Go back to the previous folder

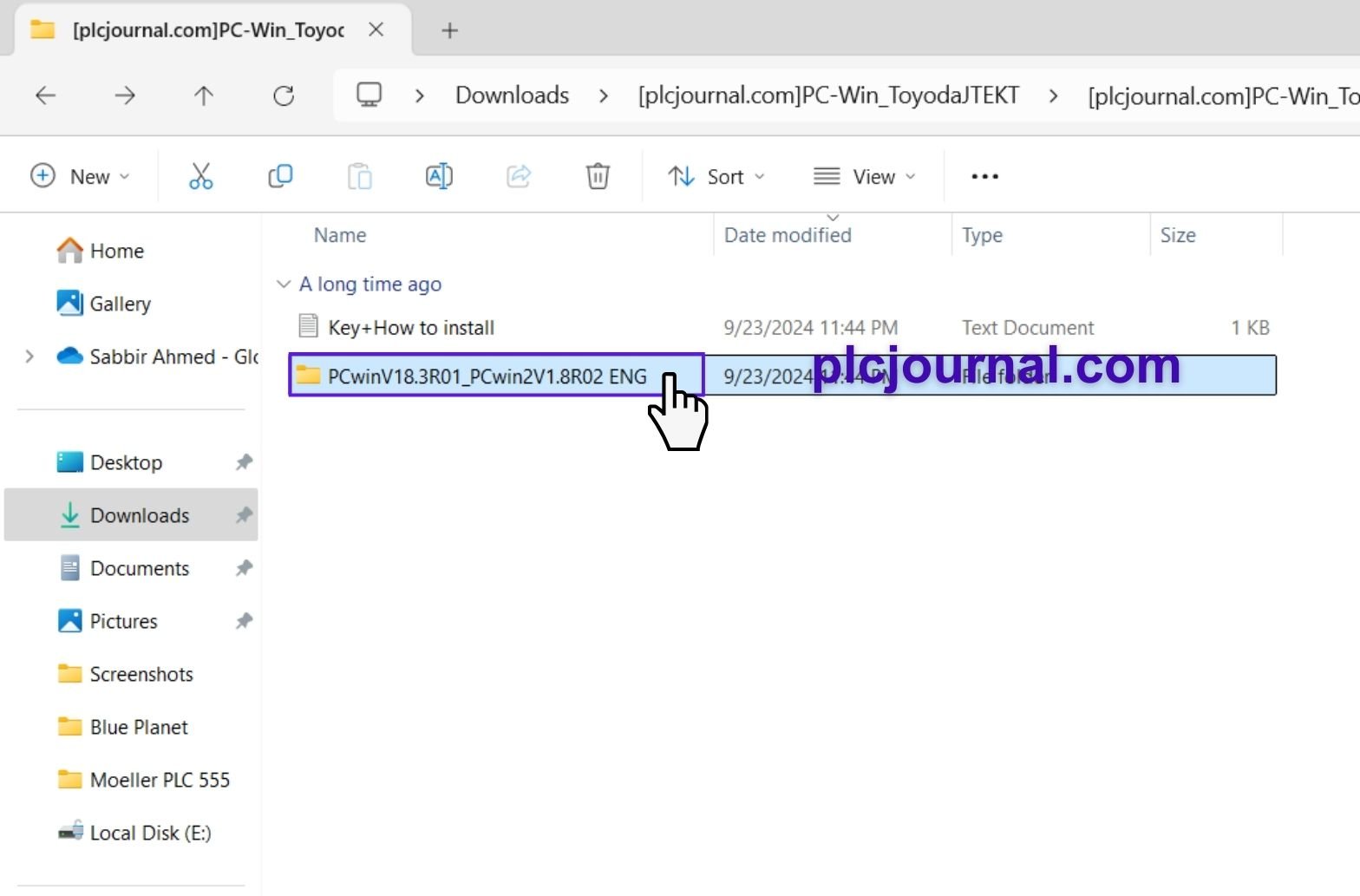pyautogui.click(x=45, y=95)
